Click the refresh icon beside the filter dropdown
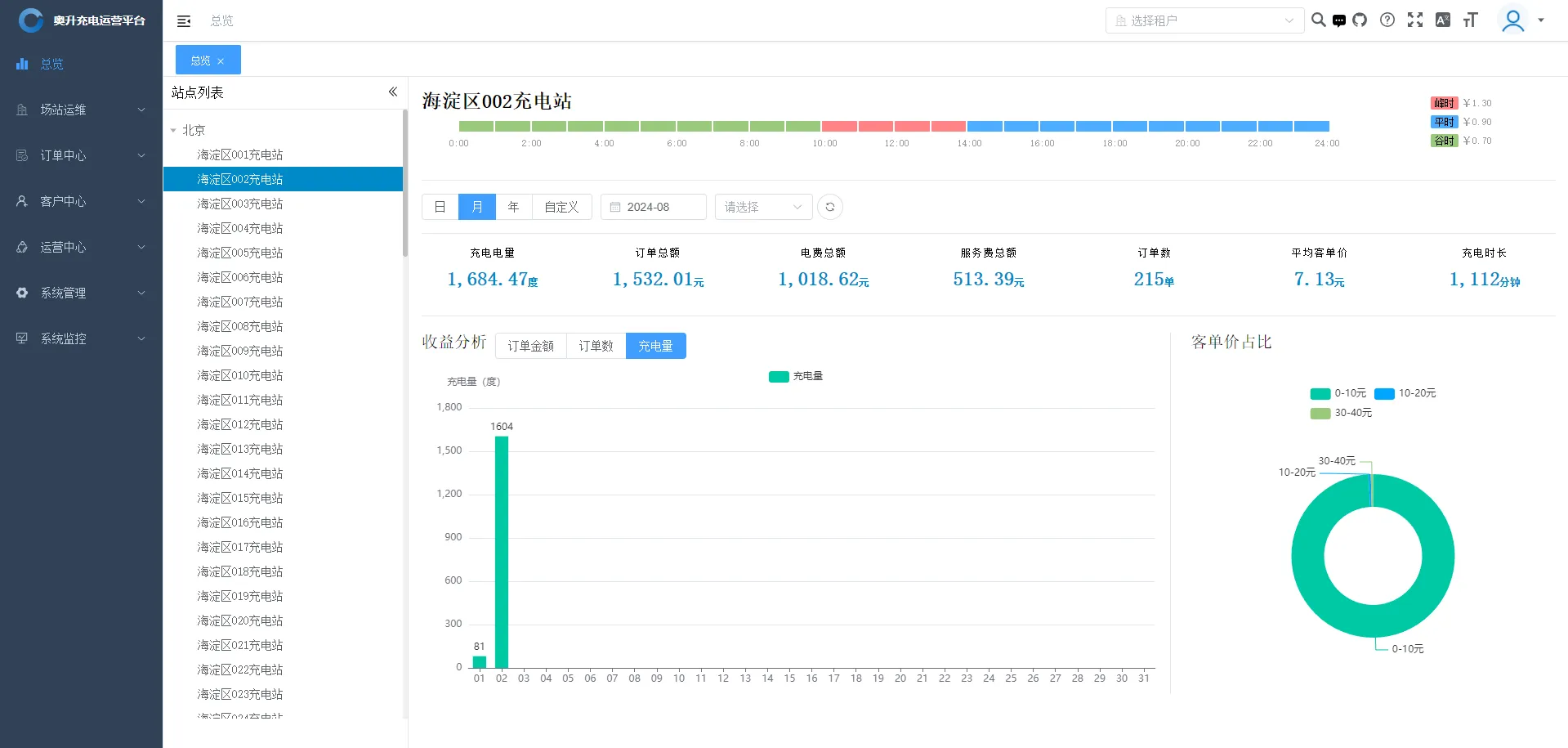Viewport: 1568px width, 748px height. point(830,207)
